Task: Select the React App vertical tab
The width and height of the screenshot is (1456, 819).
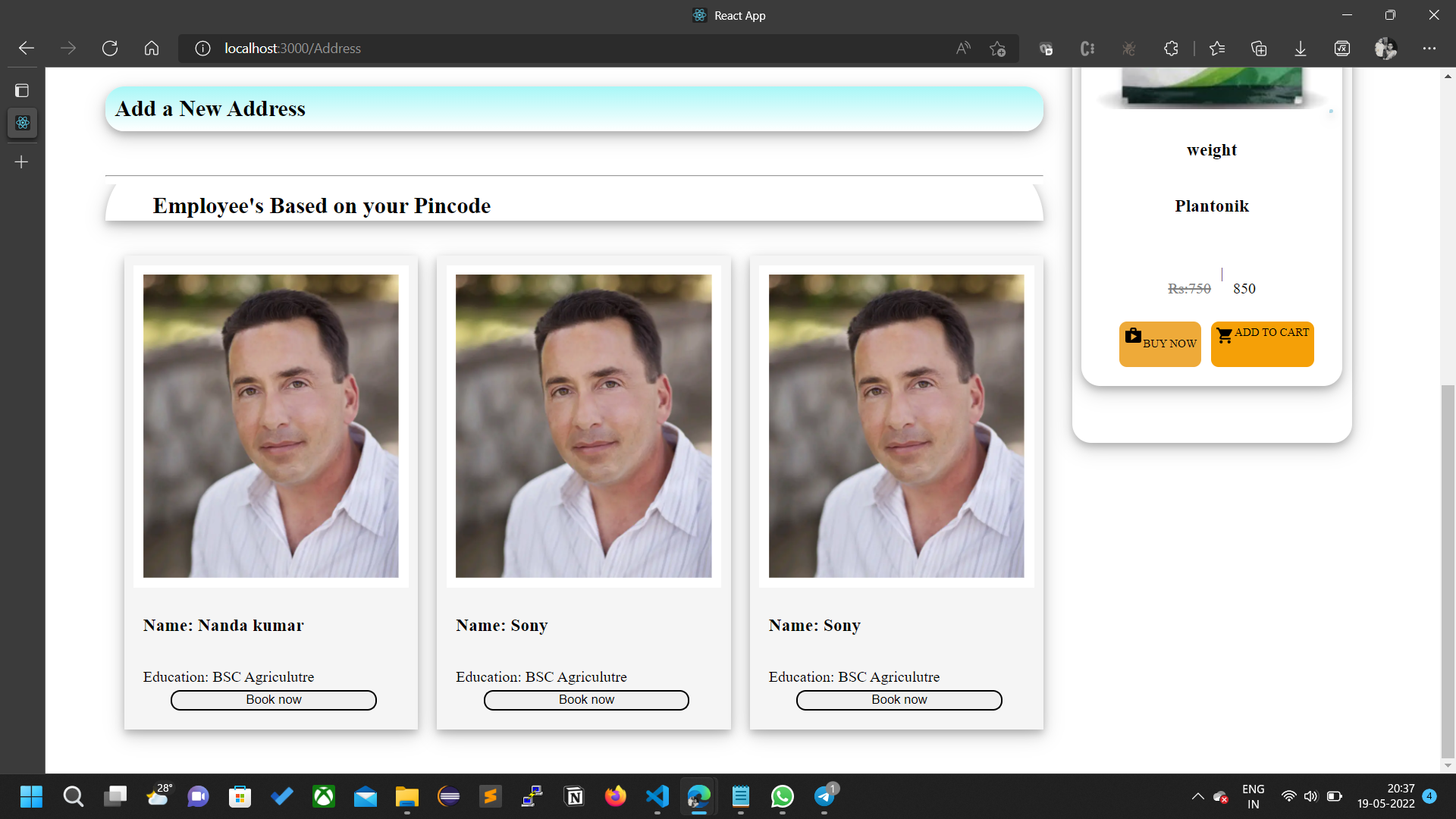Action: coord(22,123)
